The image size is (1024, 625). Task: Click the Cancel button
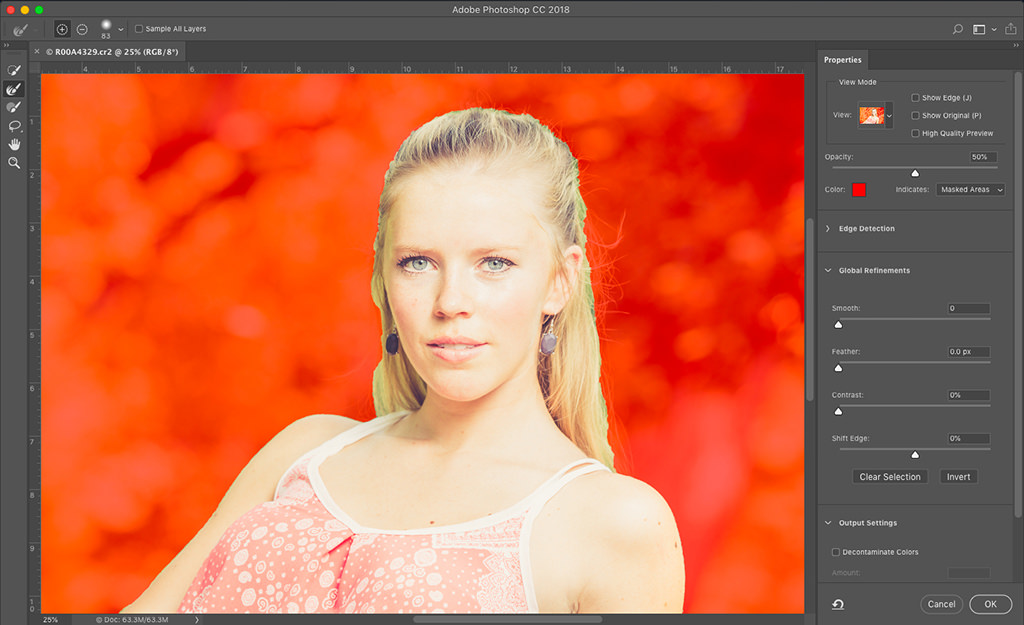[x=941, y=604]
